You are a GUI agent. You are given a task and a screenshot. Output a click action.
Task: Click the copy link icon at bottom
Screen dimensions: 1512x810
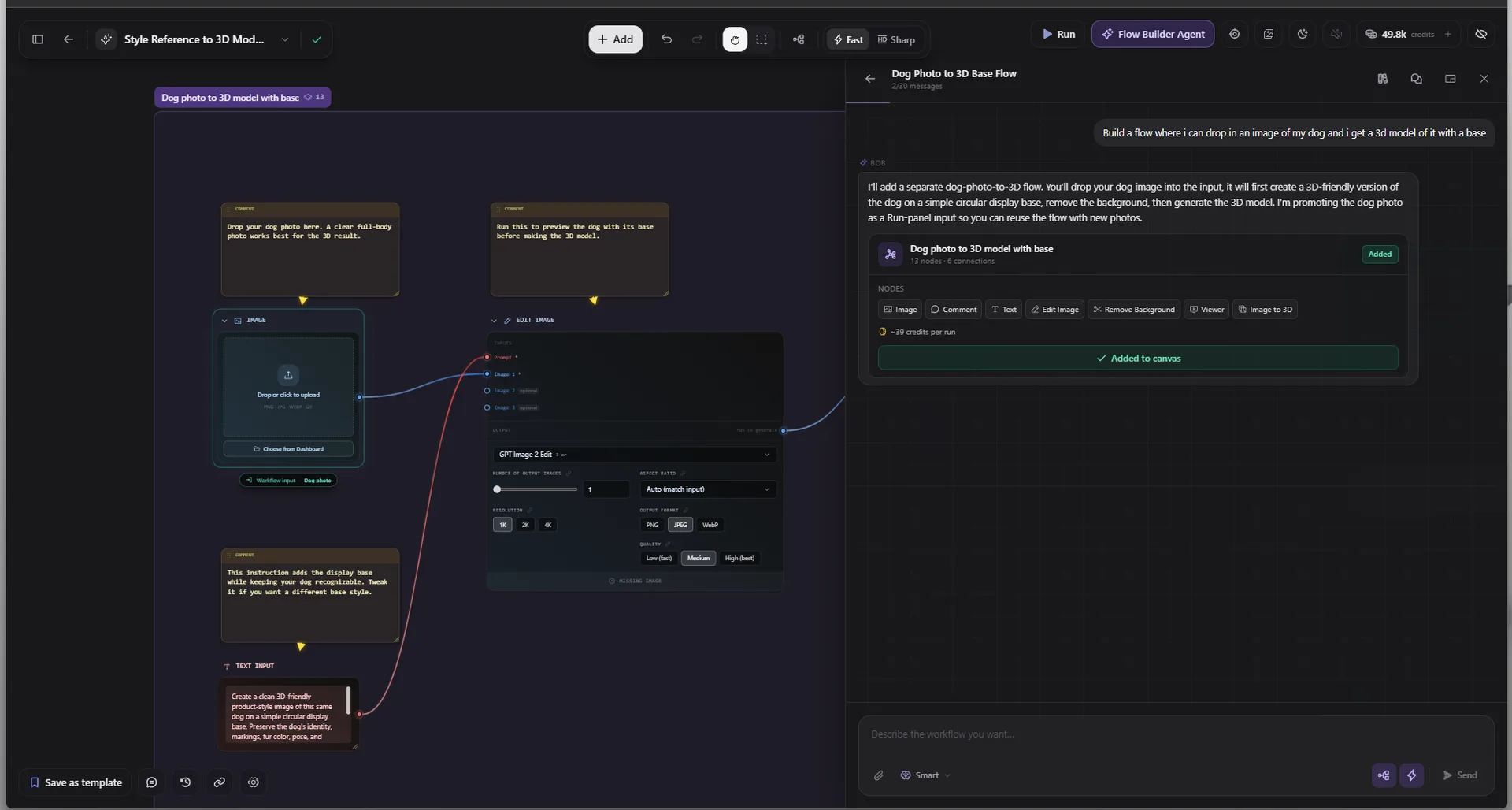pos(220,782)
